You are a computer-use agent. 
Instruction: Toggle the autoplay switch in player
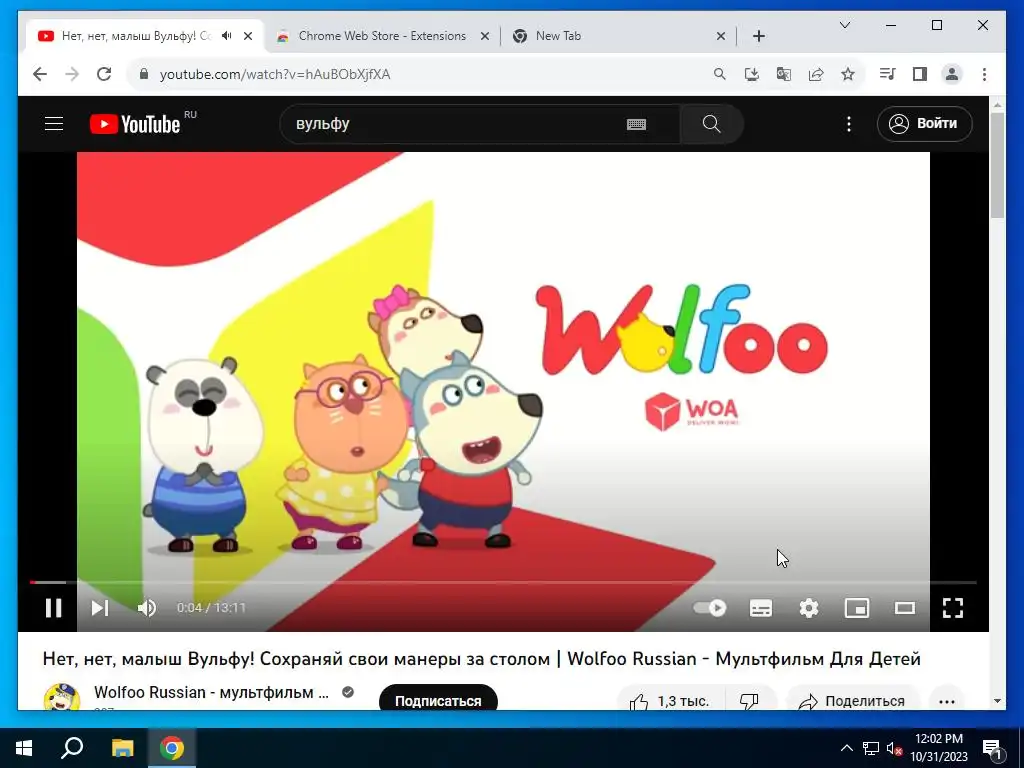pos(710,608)
